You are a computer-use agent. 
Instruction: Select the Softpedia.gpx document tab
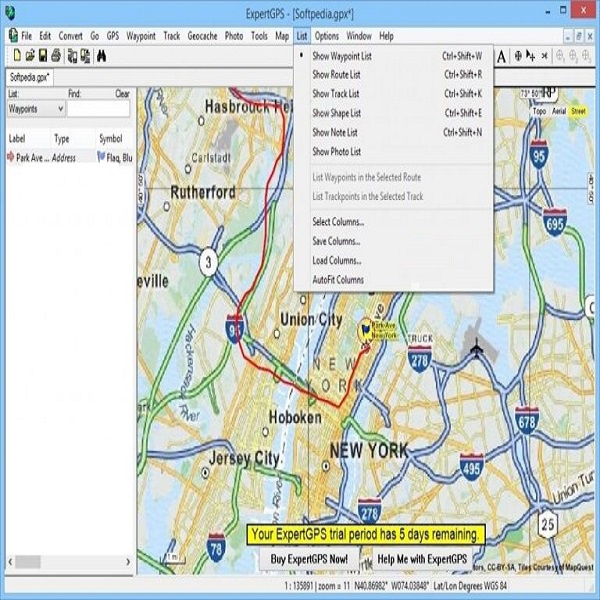[x=29, y=77]
